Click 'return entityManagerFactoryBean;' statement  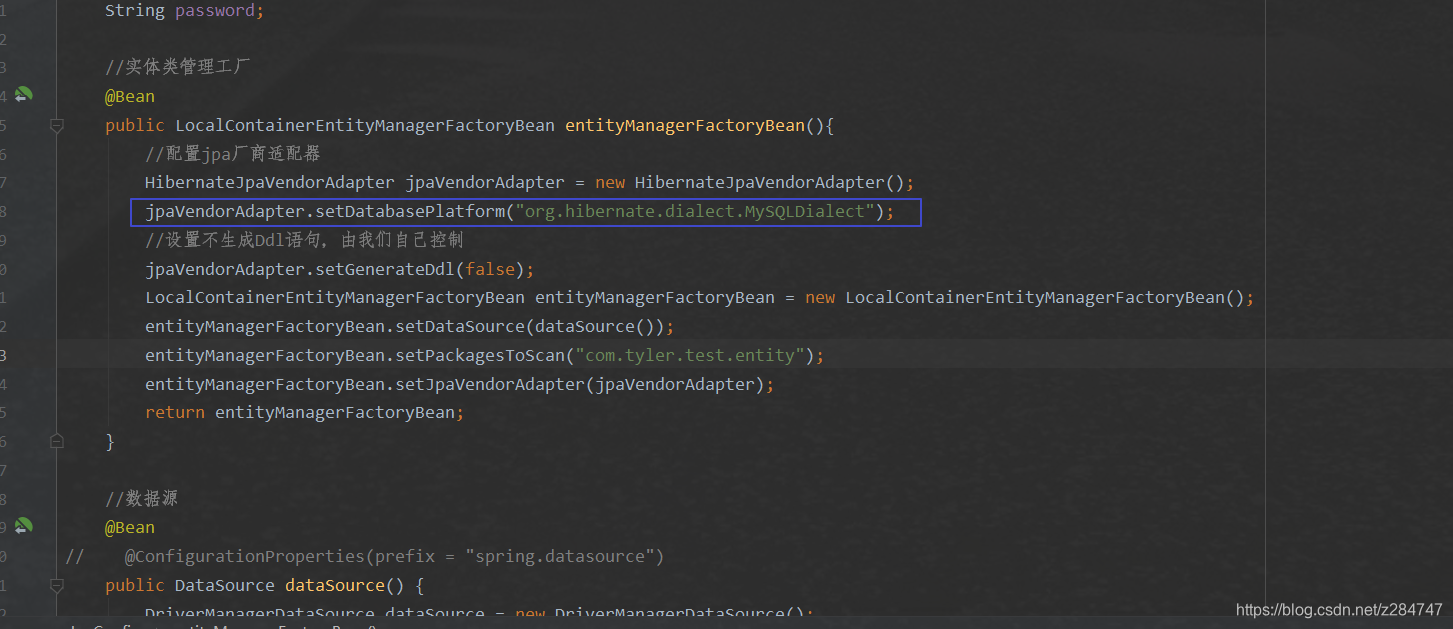click(305, 412)
